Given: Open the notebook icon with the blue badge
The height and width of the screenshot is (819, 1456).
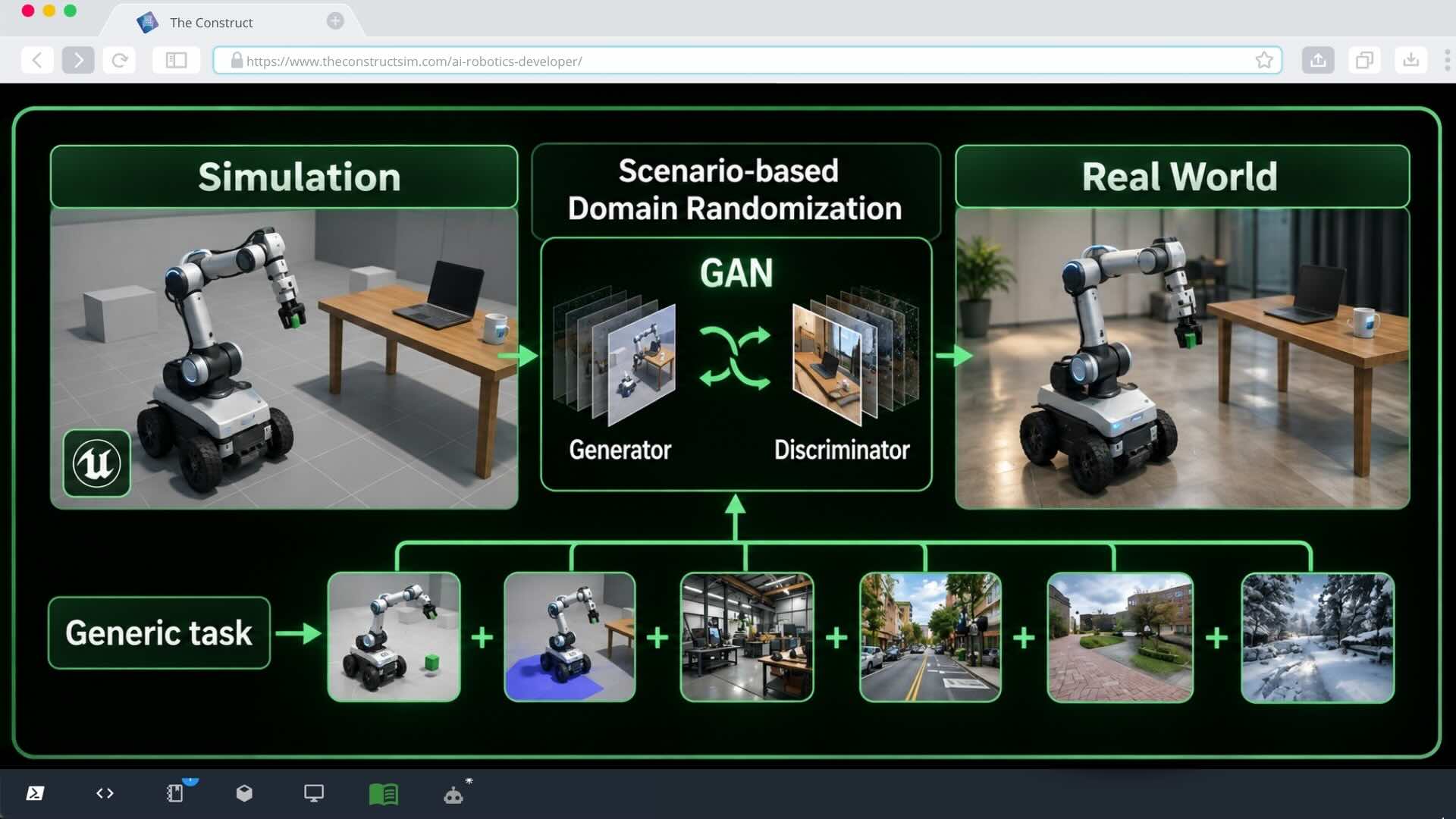Looking at the screenshot, I should click(x=175, y=793).
